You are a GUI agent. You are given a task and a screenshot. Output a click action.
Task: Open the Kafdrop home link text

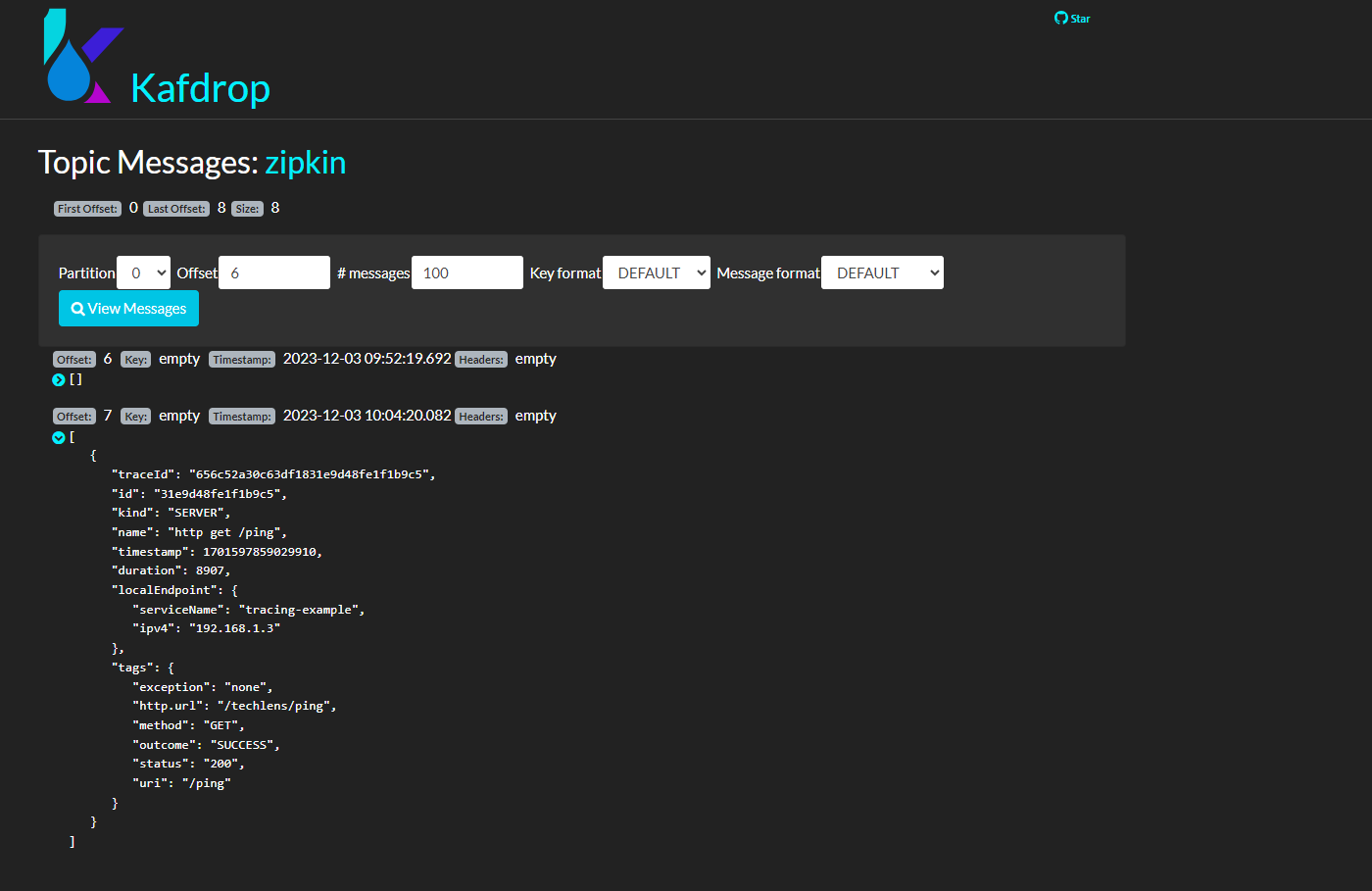[x=200, y=88]
